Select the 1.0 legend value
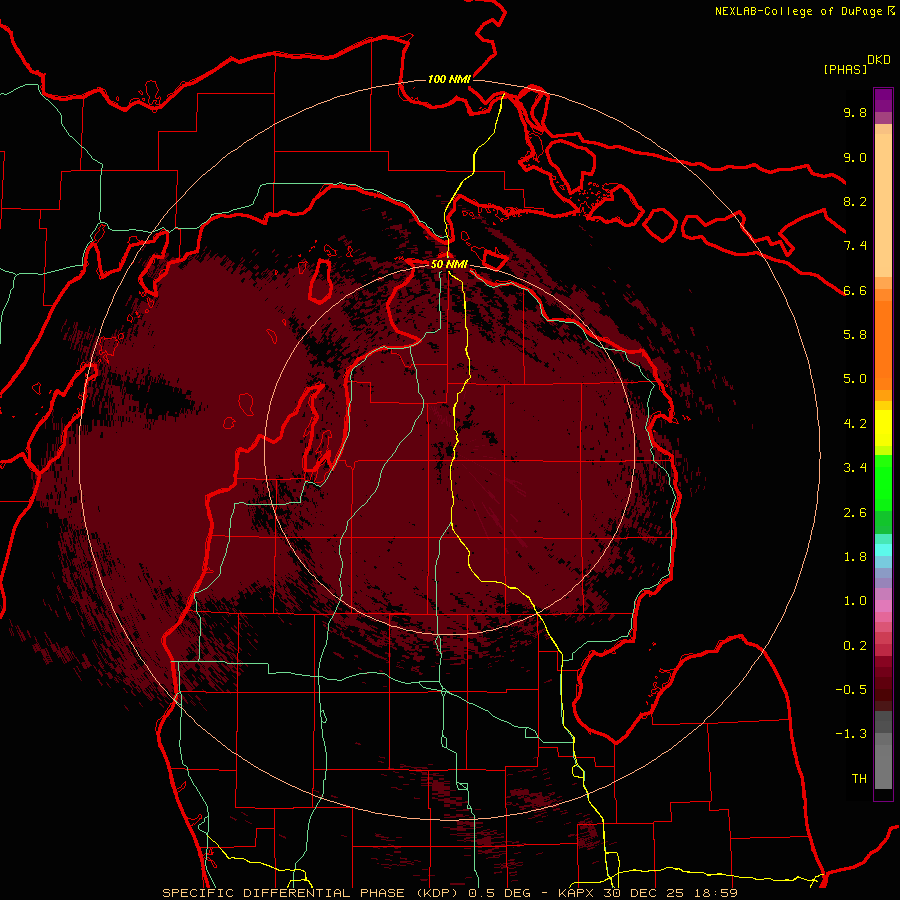900x900 pixels. (855, 601)
